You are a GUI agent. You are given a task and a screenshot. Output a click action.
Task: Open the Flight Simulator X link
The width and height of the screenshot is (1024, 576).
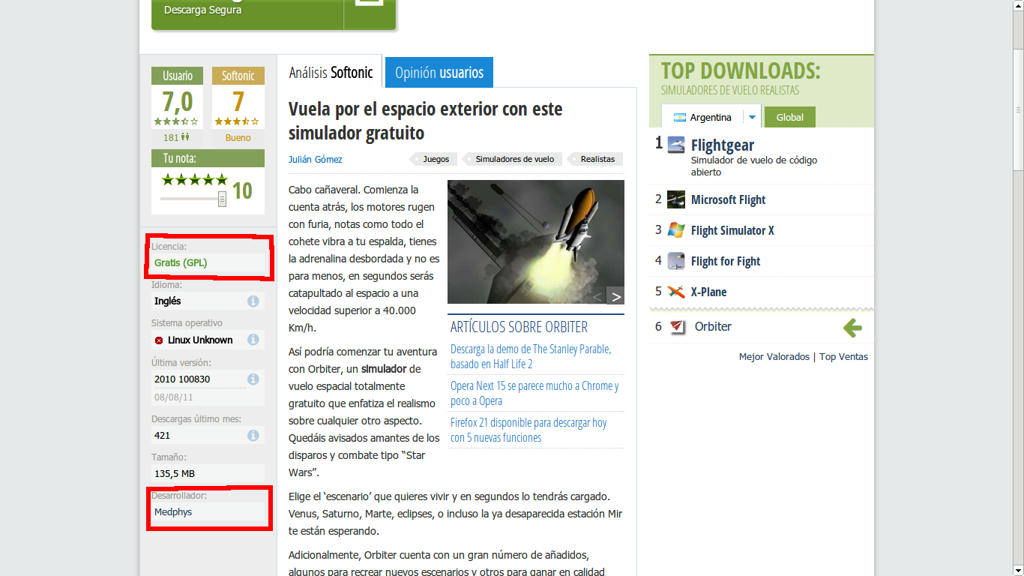click(733, 231)
